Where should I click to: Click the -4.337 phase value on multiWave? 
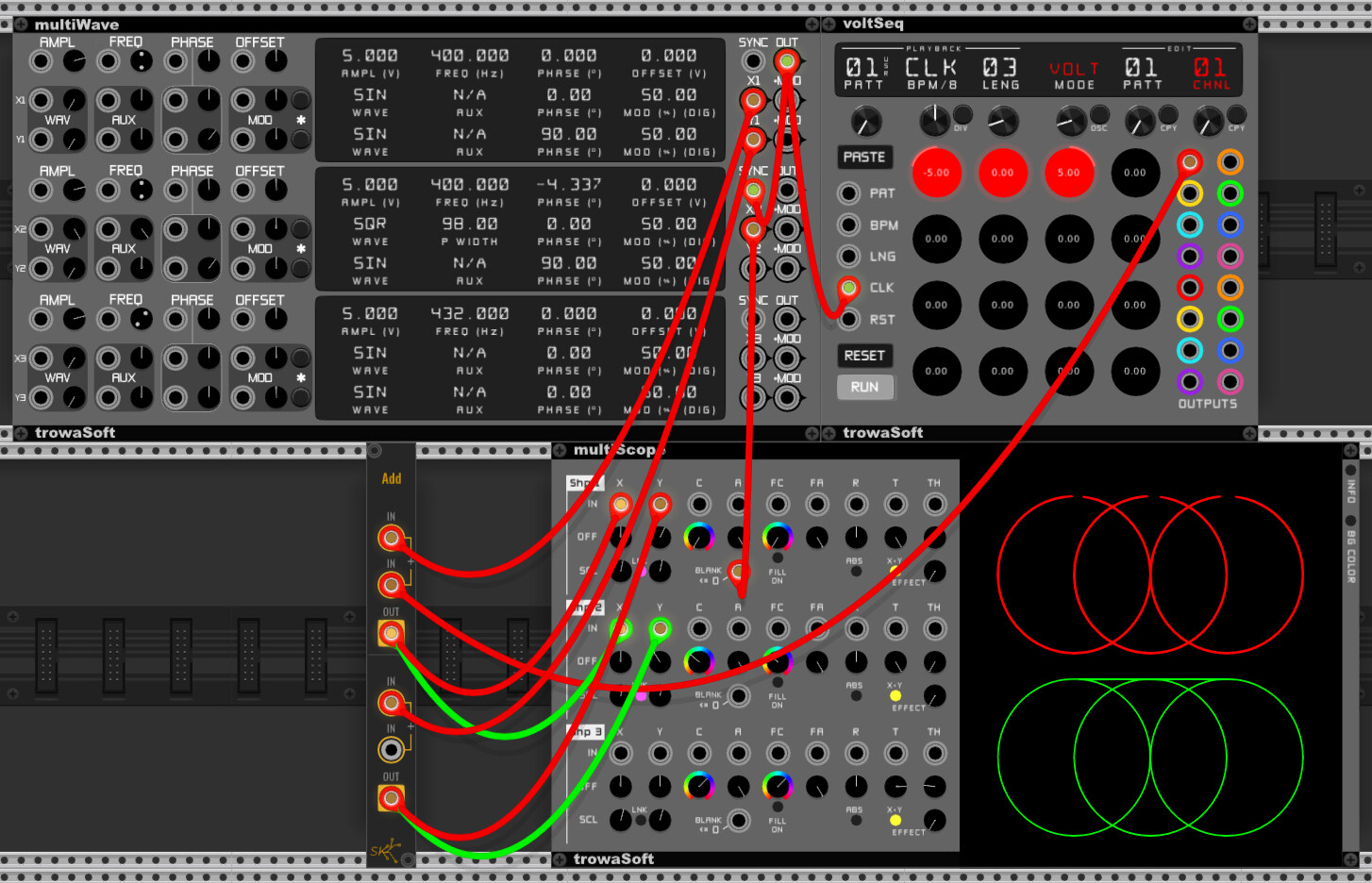click(569, 185)
